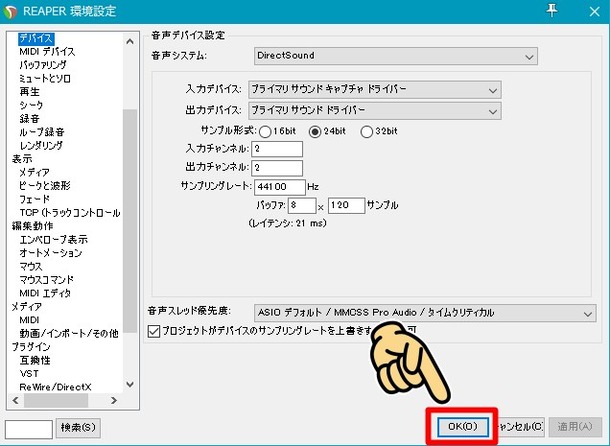The image size is (610, 446).
Task: Open the レンダリング settings page
Action: [41, 146]
